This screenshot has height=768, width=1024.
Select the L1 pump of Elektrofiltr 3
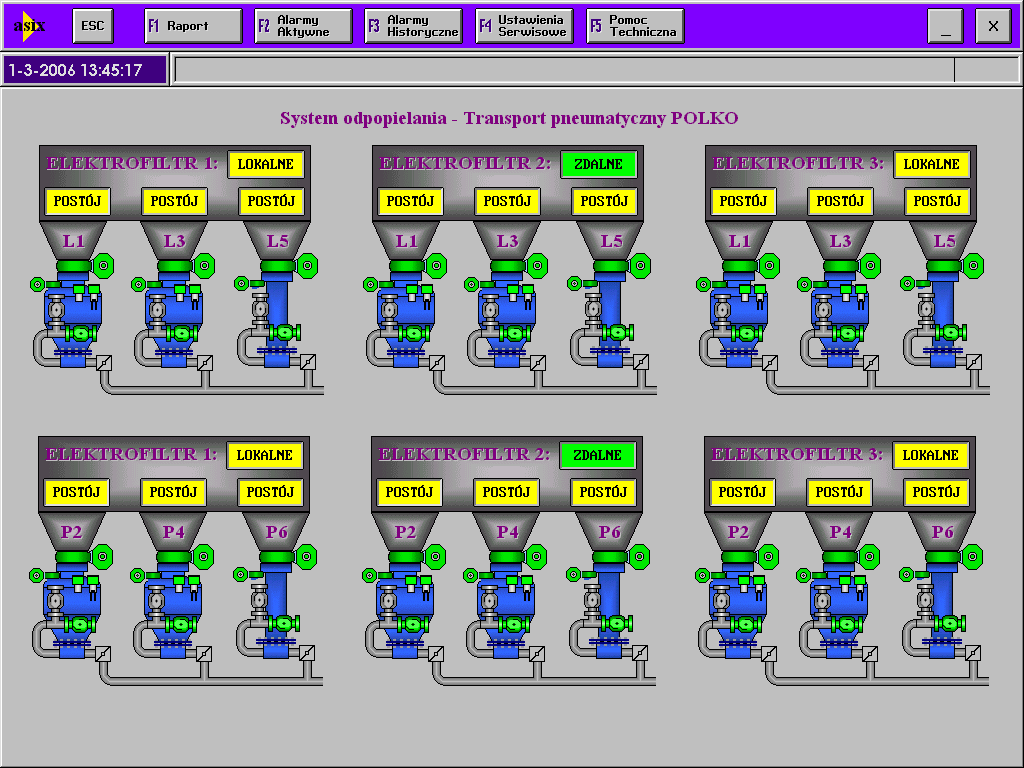pyautogui.click(x=738, y=320)
